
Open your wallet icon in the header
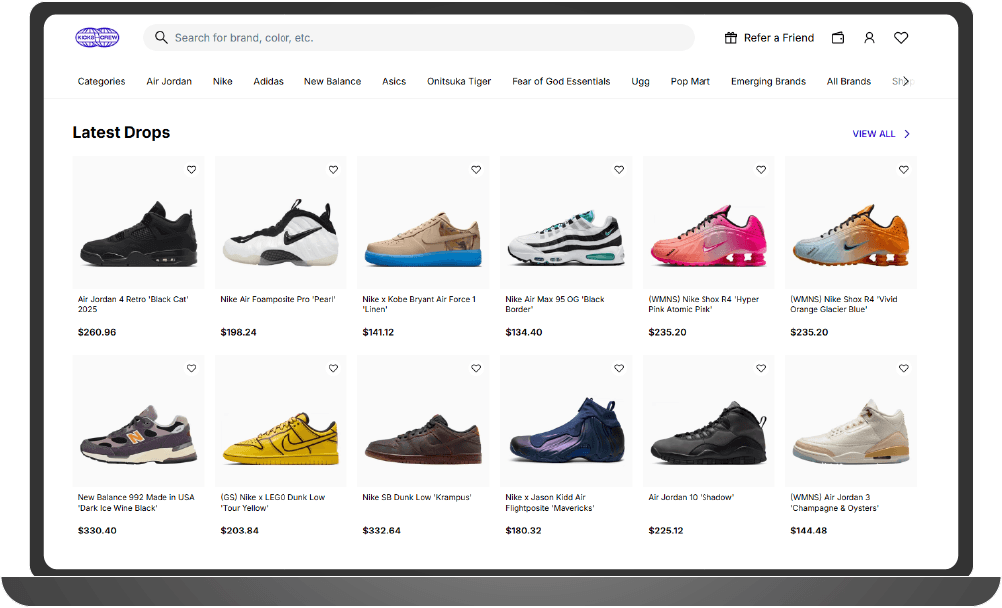838,37
